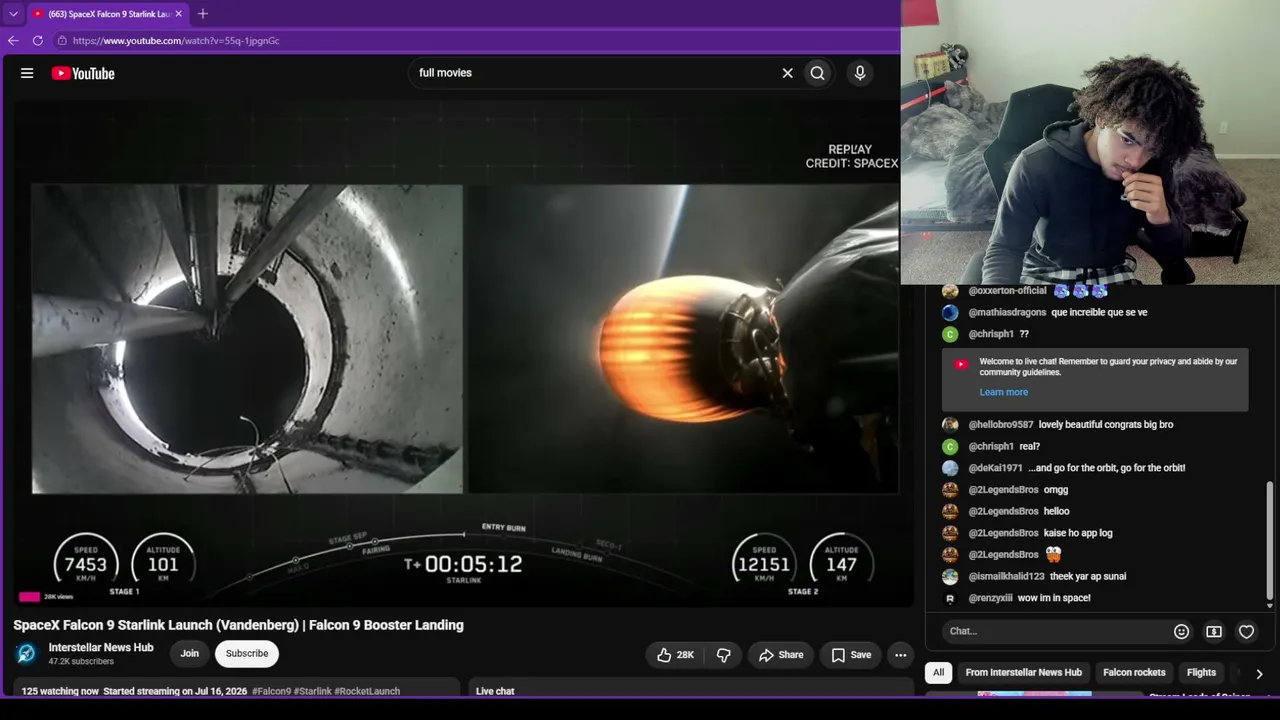Screen dimensions: 1280x720
Task: Select @ismailkhalid123 in live chat
Action: (x=1006, y=577)
